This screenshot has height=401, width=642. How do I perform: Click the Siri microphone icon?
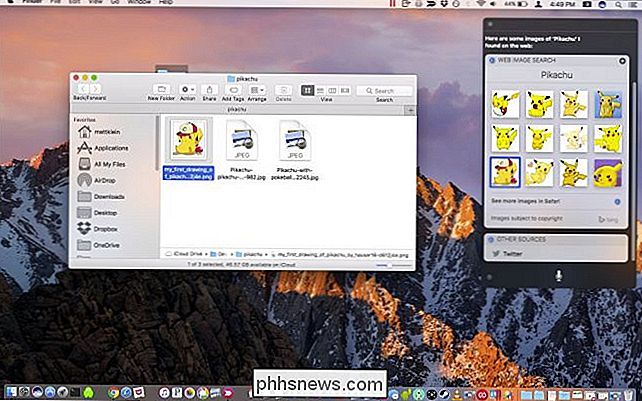coord(558,276)
